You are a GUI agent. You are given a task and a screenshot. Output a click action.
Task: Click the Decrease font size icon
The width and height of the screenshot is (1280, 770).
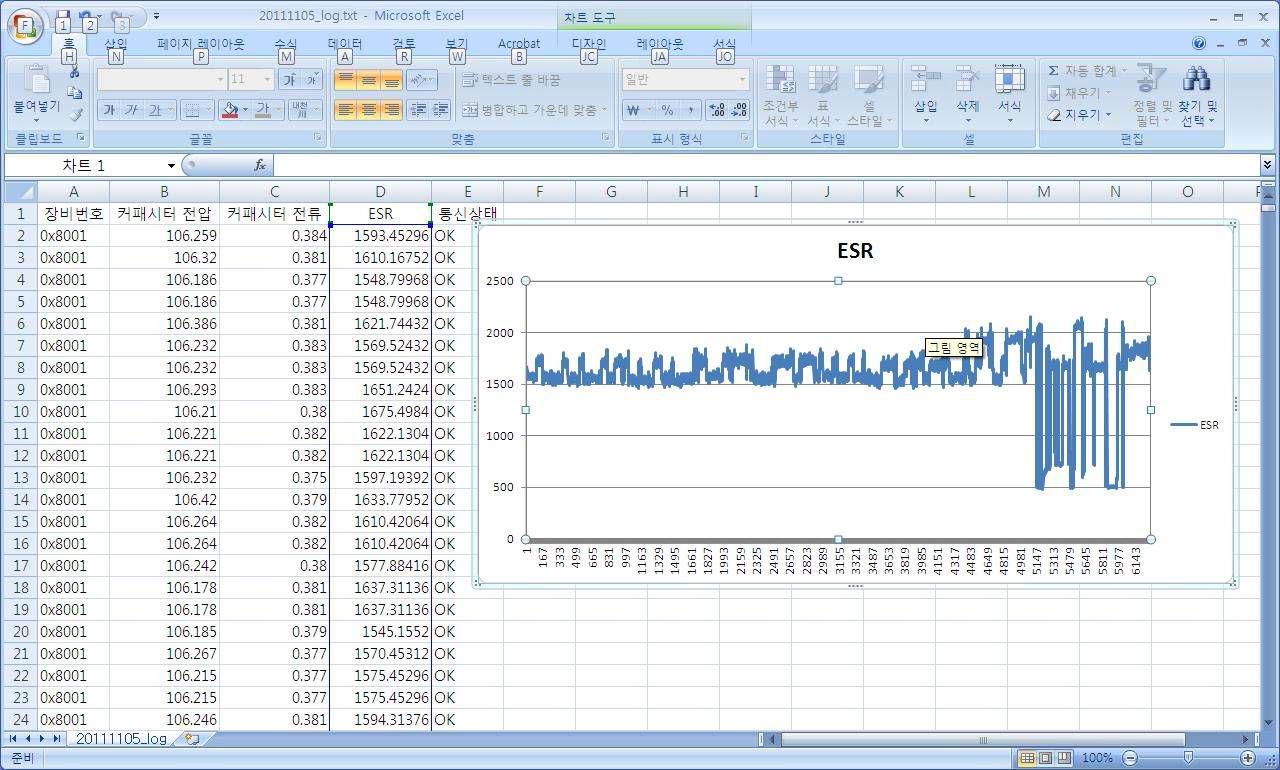[x=312, y=79]
